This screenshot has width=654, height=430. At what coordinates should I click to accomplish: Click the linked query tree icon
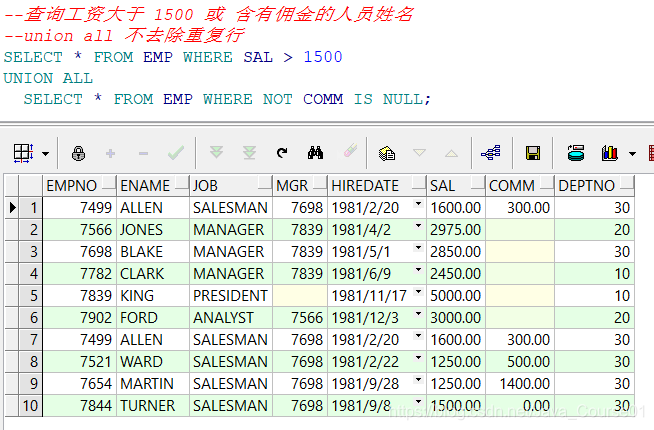491,153
